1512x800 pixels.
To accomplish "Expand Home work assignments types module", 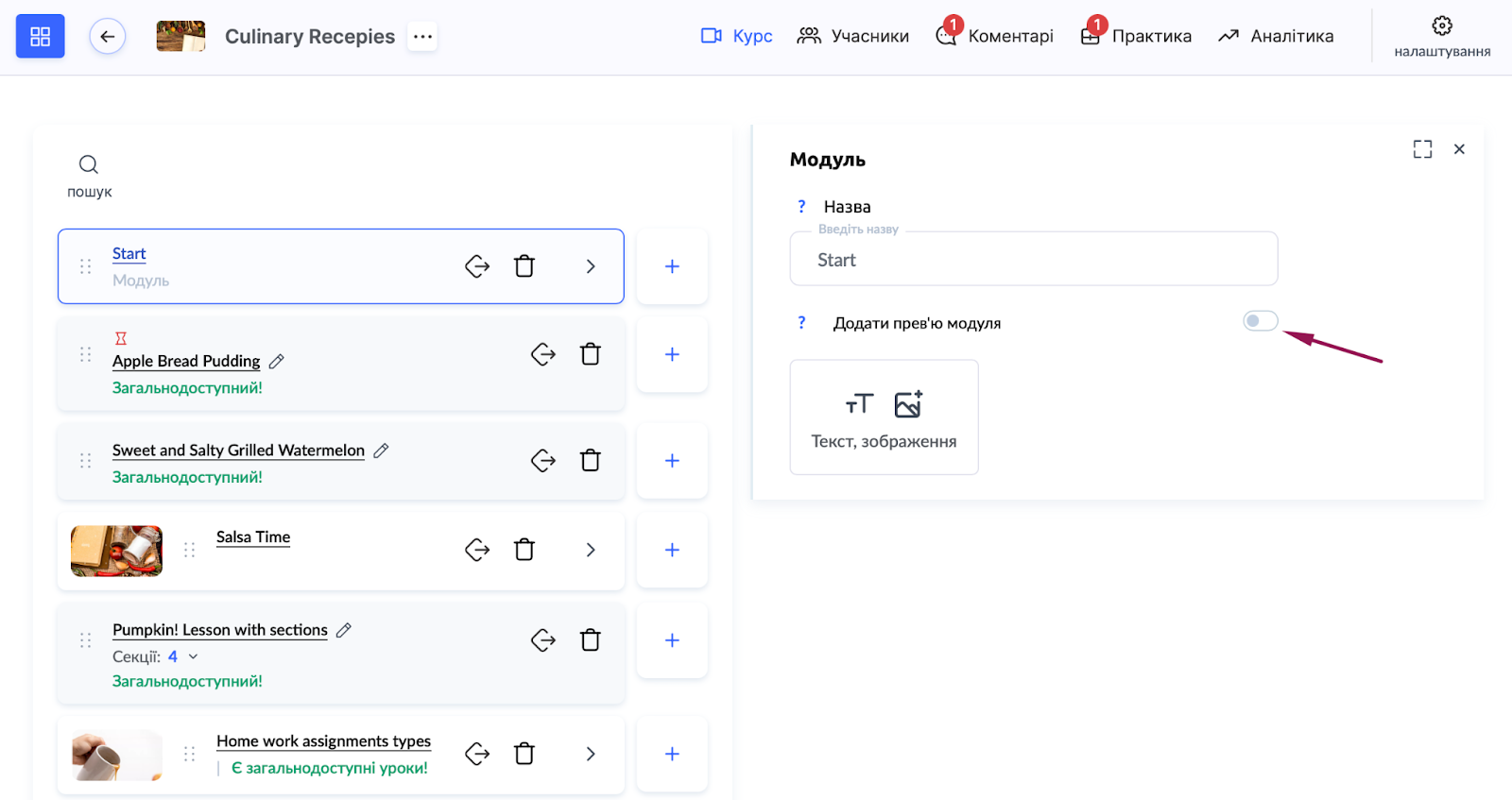I will coord(591,754).
